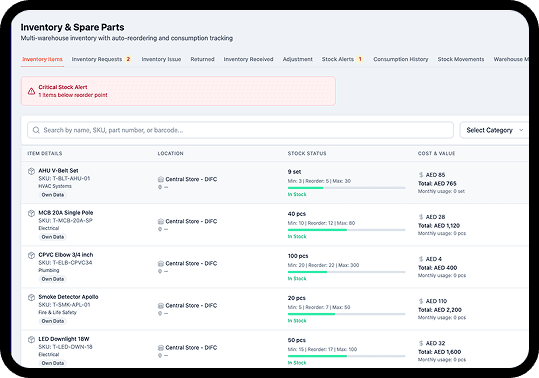
Task: Click stock level bar for CPVC Elbow 3/4 inch
Action: click(346, 272)
